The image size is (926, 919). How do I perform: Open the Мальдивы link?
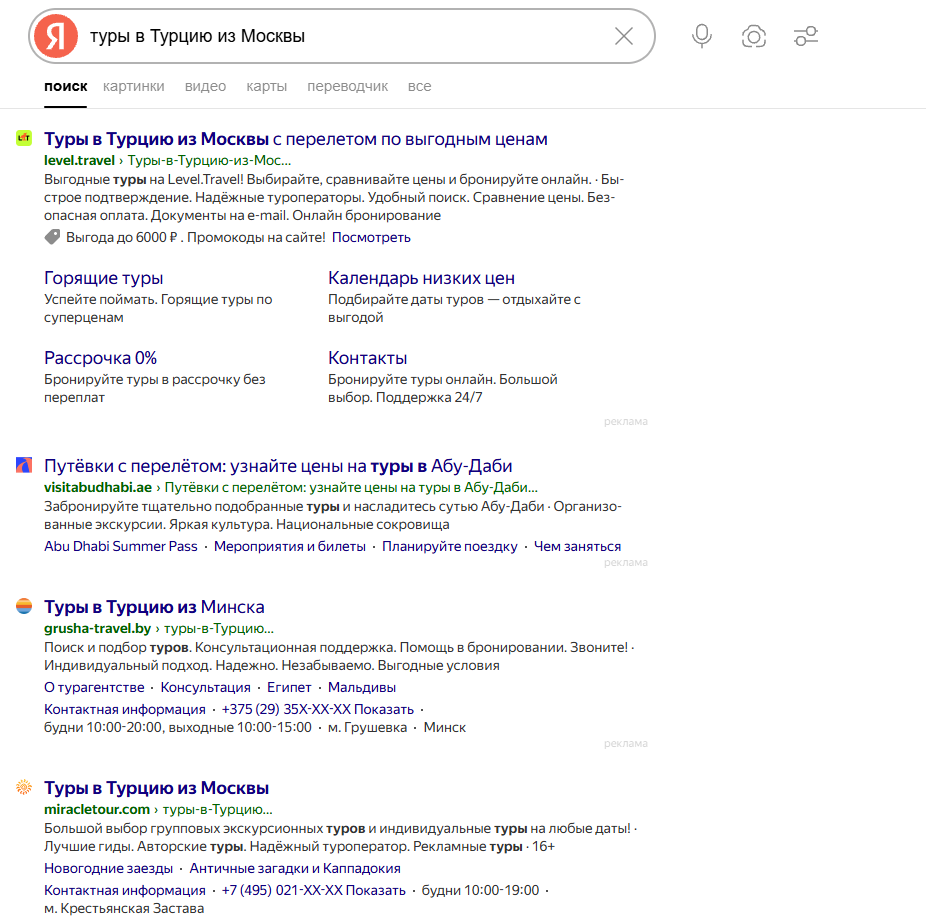[361, 687]
